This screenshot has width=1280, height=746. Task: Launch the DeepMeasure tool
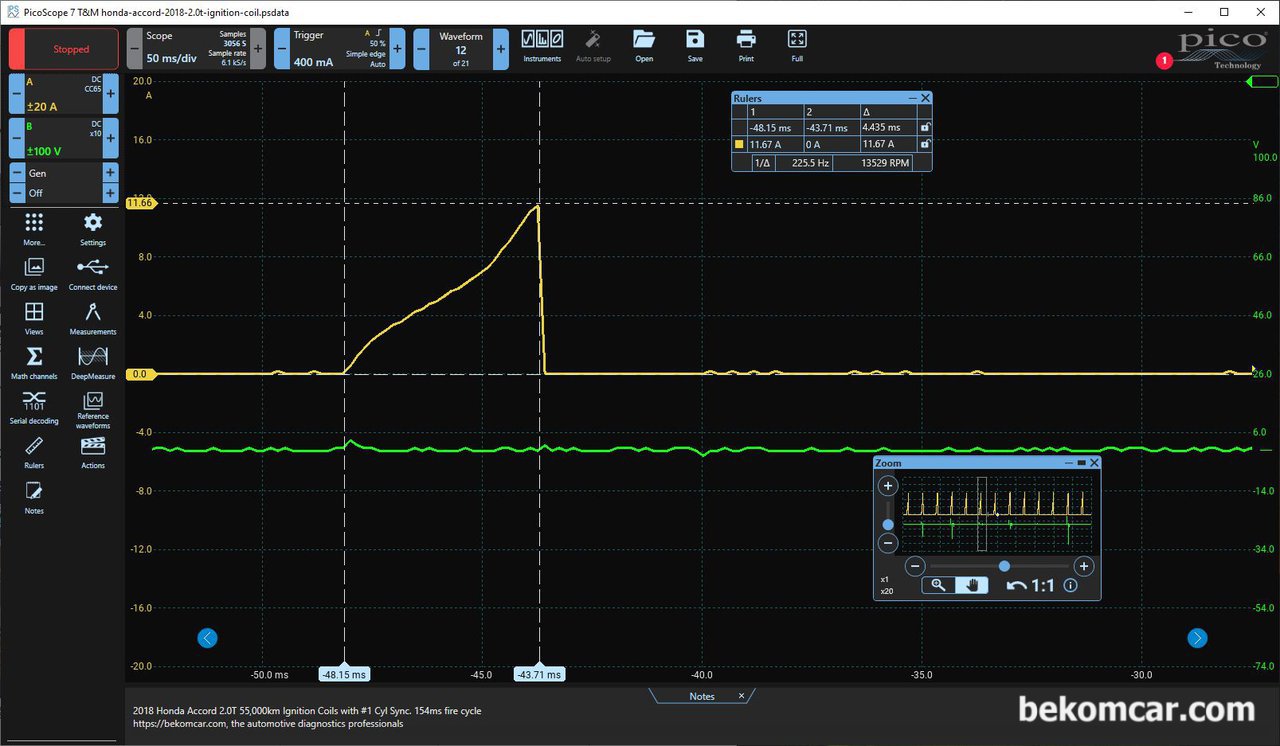[x=93, y=362]
